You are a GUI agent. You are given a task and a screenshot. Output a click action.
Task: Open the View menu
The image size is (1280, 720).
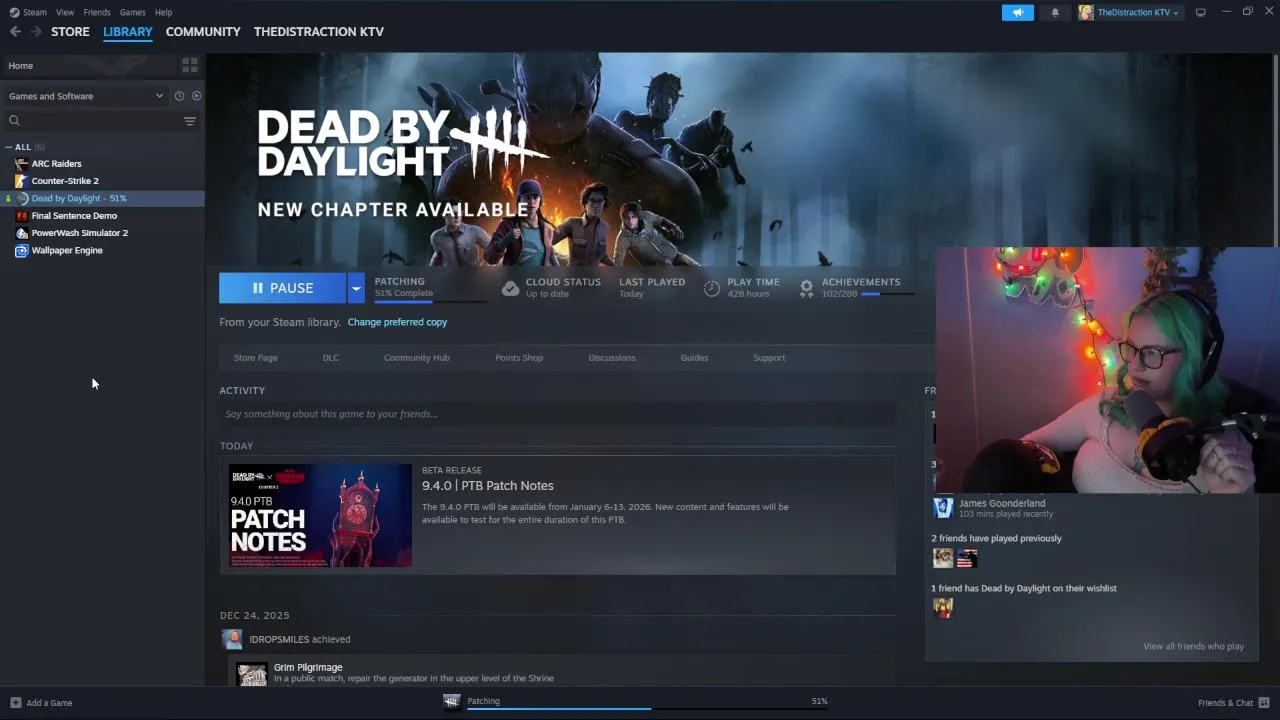pos(65,12)
